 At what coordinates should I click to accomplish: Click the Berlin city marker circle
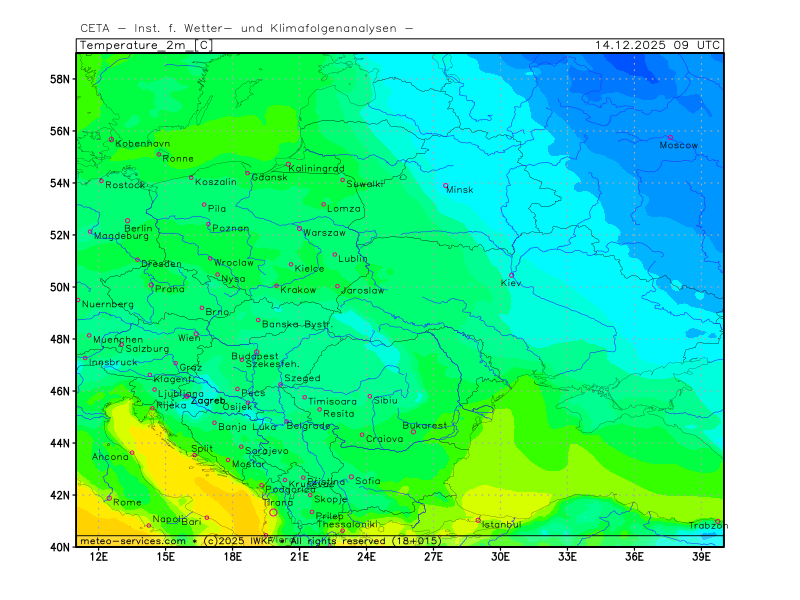[x=127, y=221]
